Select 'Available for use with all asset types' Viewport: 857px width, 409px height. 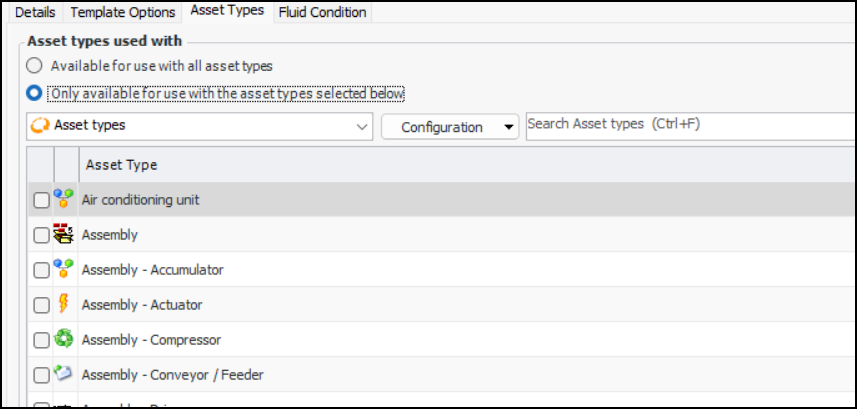tap(35, 66)
